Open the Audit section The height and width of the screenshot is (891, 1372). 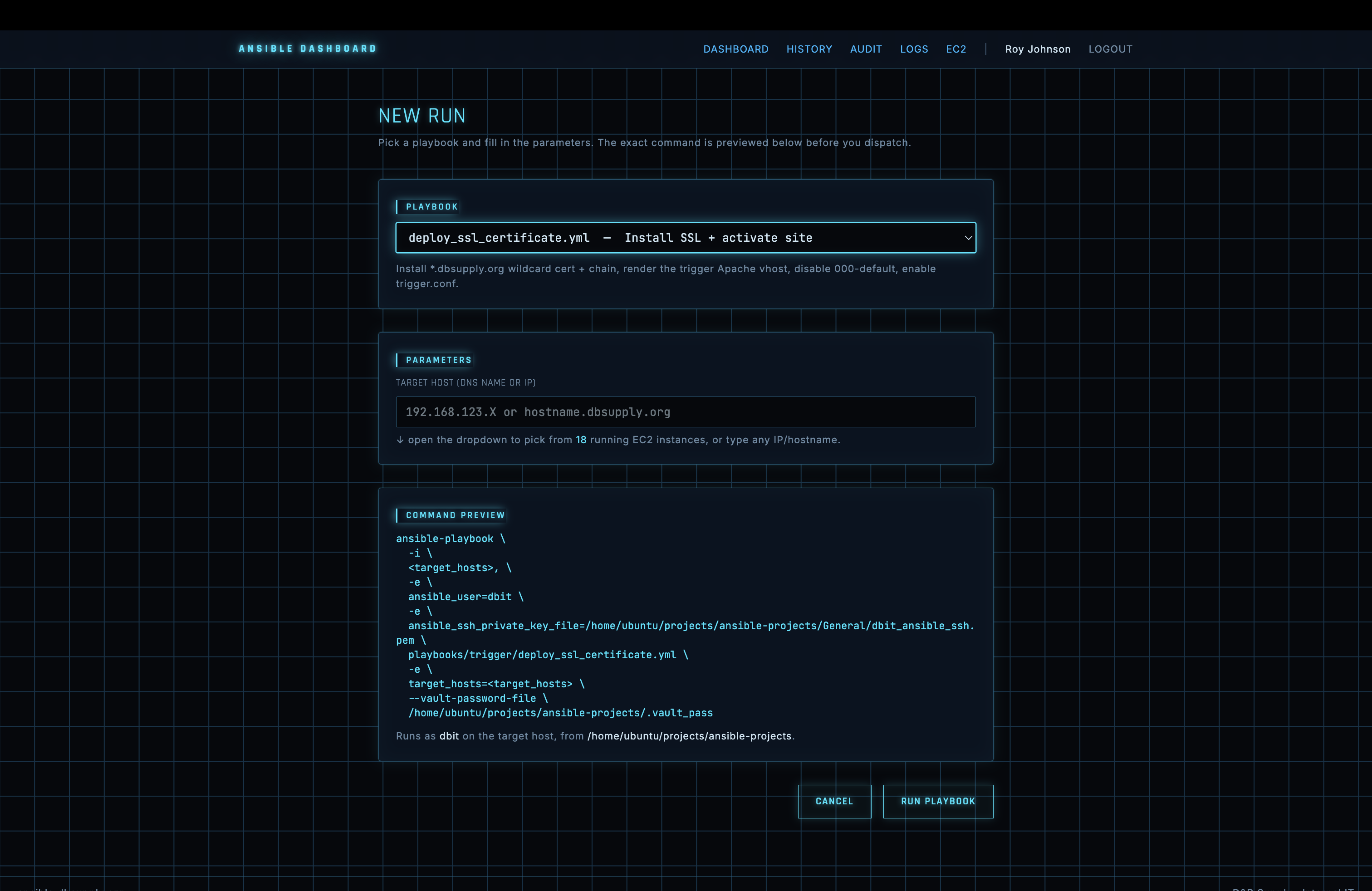pos(866,49)
